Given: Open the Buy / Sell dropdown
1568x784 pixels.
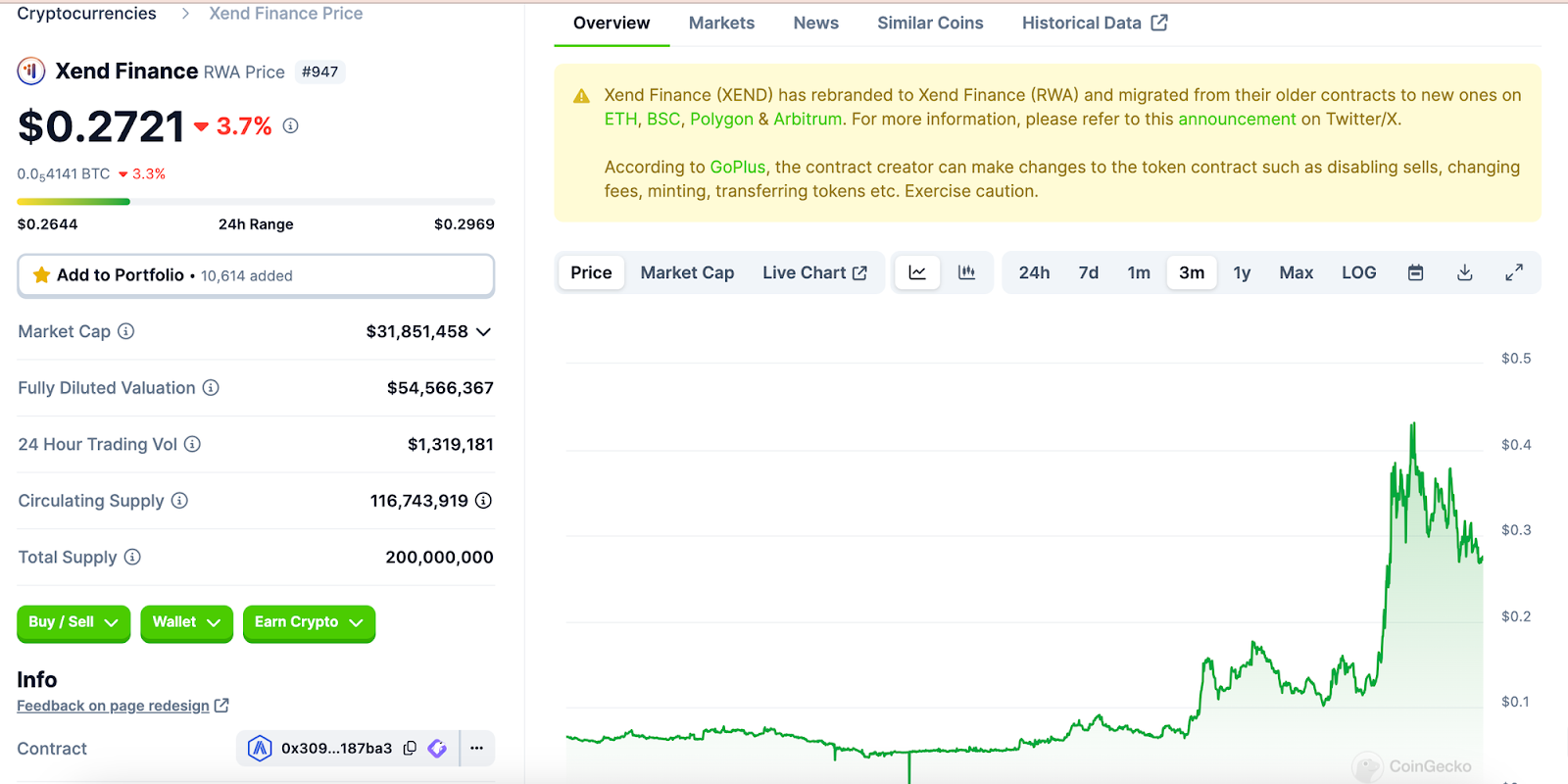Looking at the screenshot, I should tap(73, 623).
